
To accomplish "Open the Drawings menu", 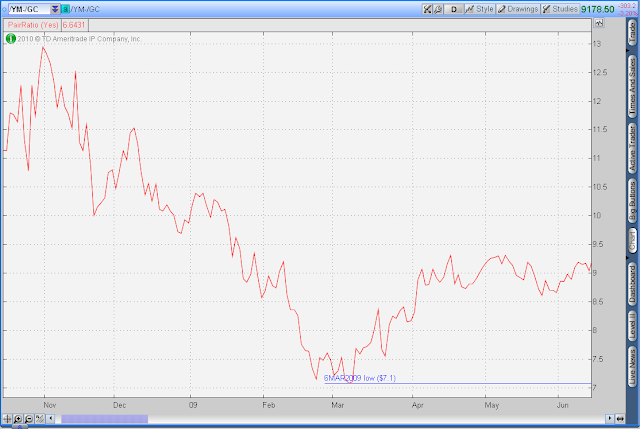I will 518,9.
